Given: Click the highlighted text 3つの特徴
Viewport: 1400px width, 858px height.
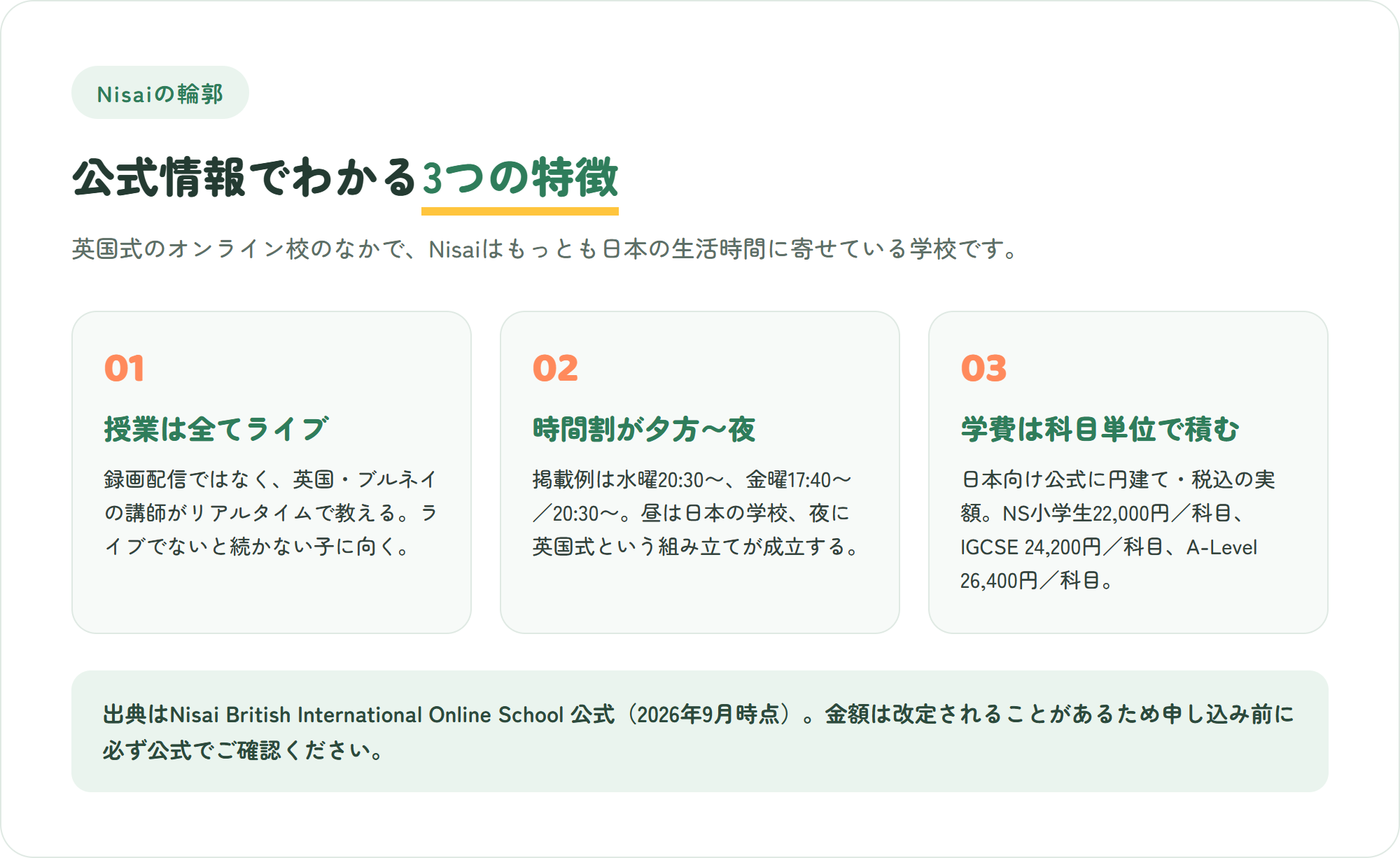Looking at the screenshot, I should click(x=520, y=177).
